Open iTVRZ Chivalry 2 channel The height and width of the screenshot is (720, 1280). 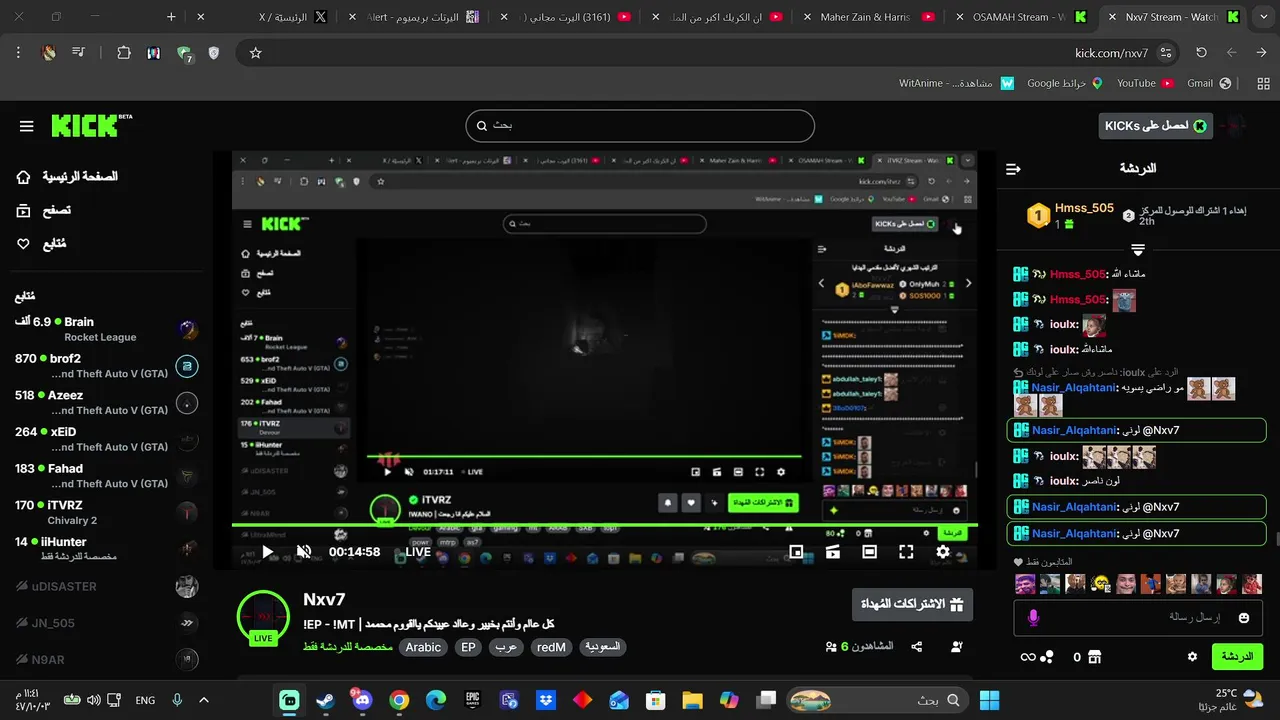click(x=106, y=513)
